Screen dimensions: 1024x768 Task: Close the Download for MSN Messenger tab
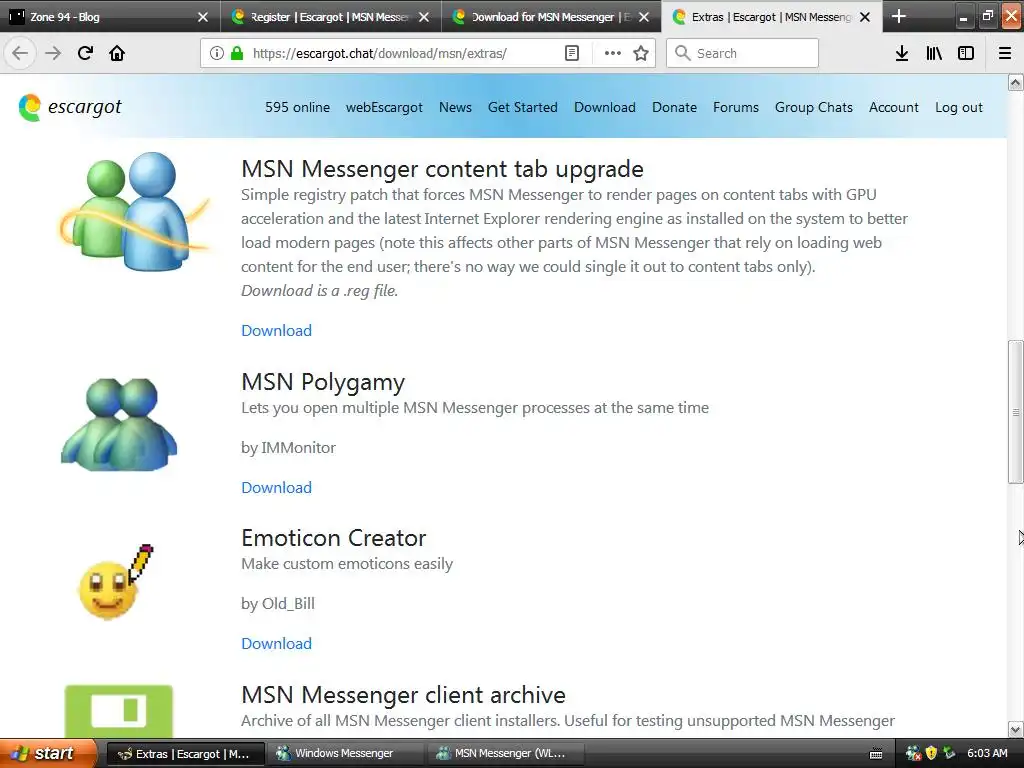tap(644, 17)
